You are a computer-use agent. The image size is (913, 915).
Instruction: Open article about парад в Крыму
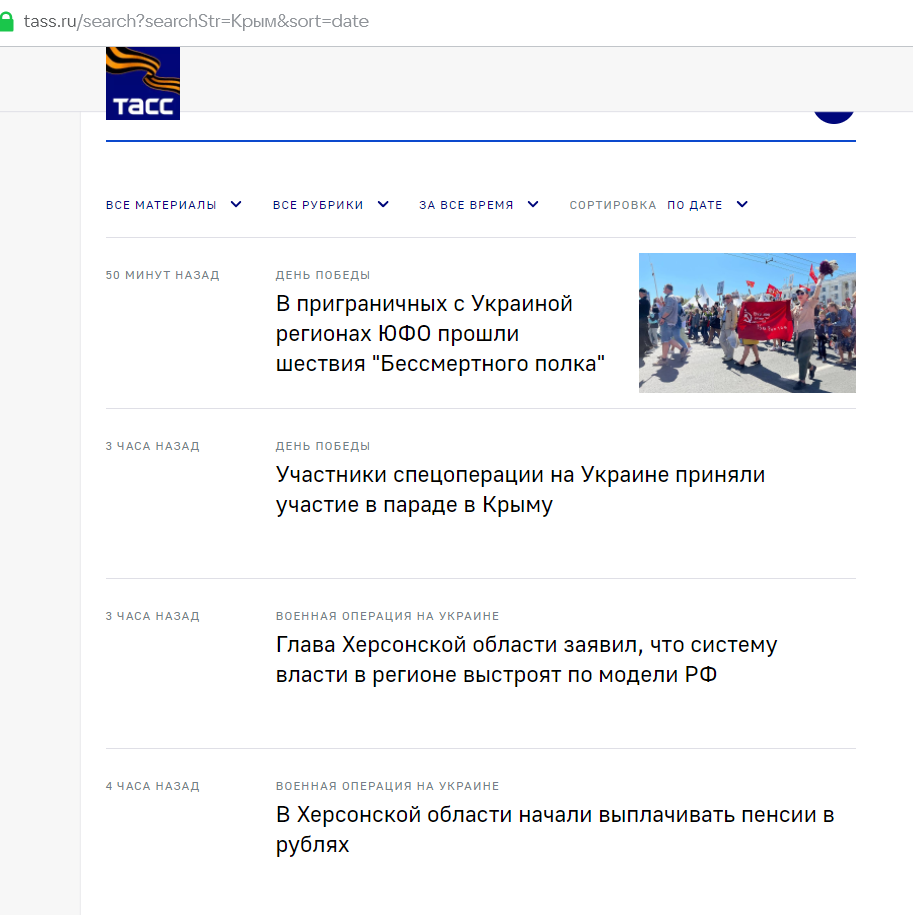[x=520, y=490]
